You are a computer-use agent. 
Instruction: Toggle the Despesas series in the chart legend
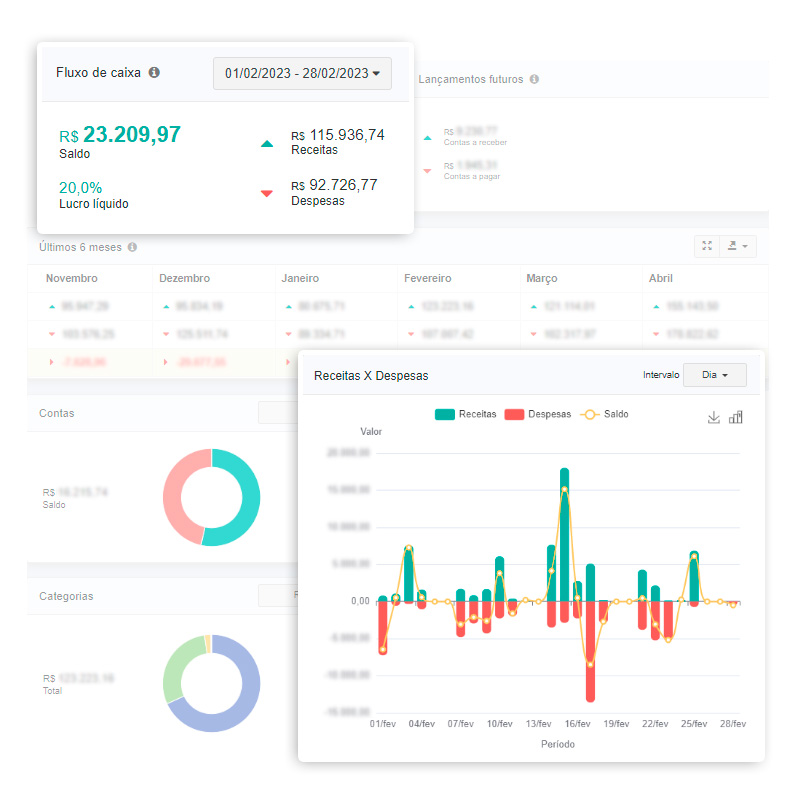pyautogui.click(x=537, y=414)
